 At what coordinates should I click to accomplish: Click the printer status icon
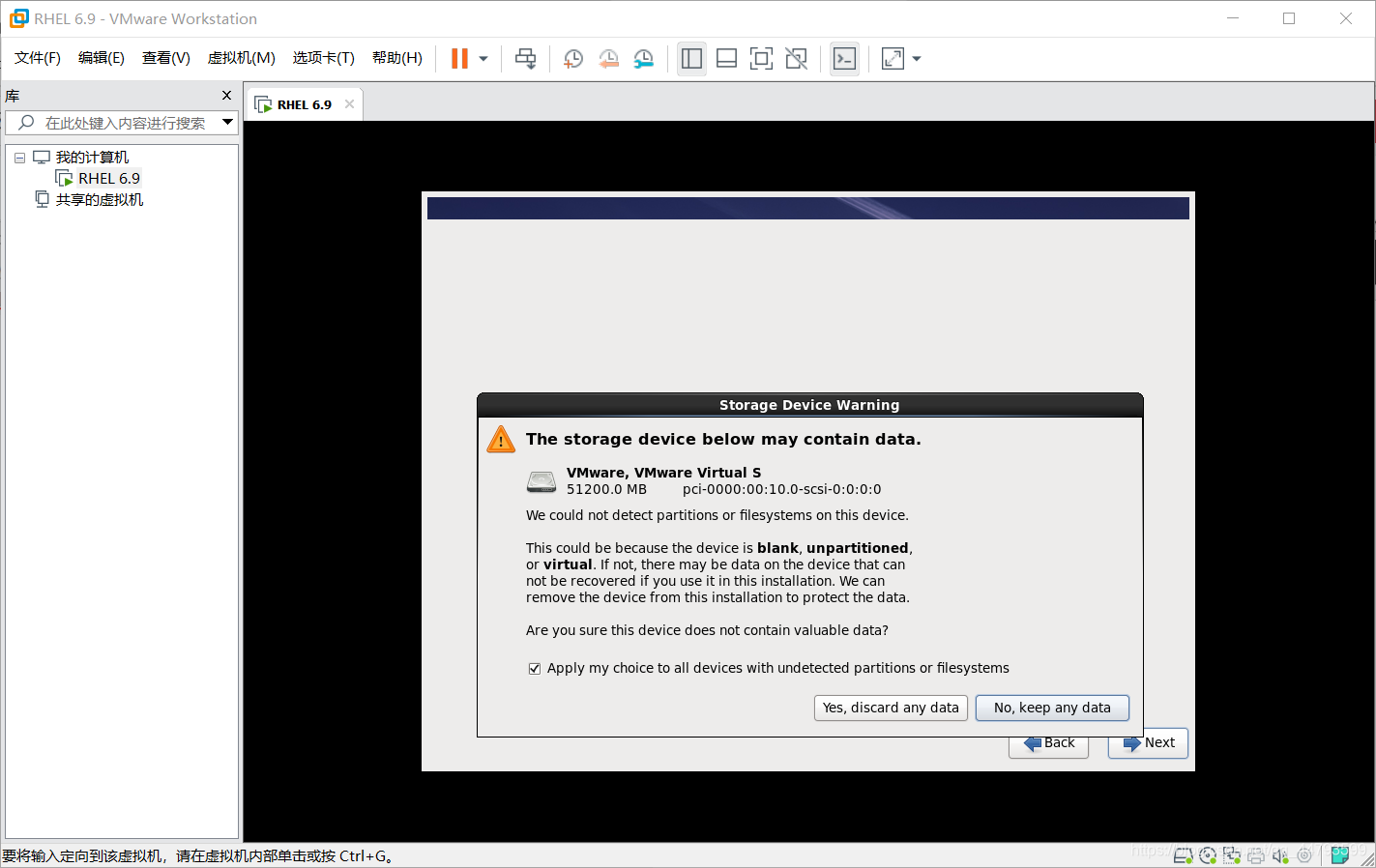click(1256, 855)
